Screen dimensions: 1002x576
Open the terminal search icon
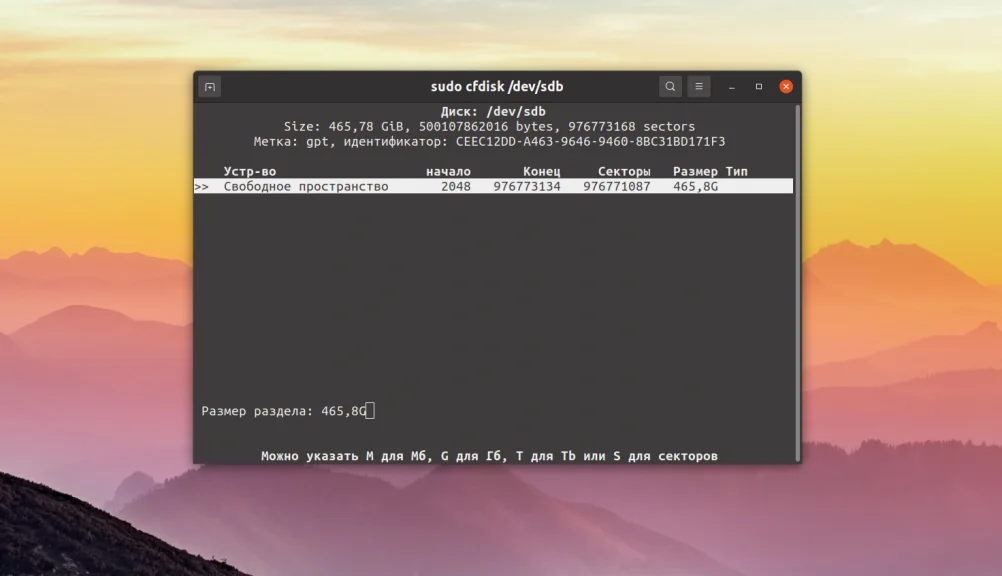(669, 86)
